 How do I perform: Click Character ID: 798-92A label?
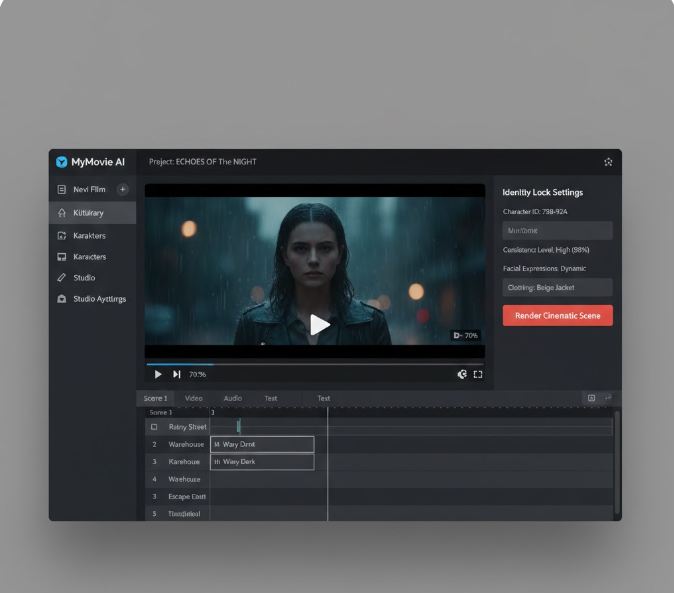click(535, 211)
